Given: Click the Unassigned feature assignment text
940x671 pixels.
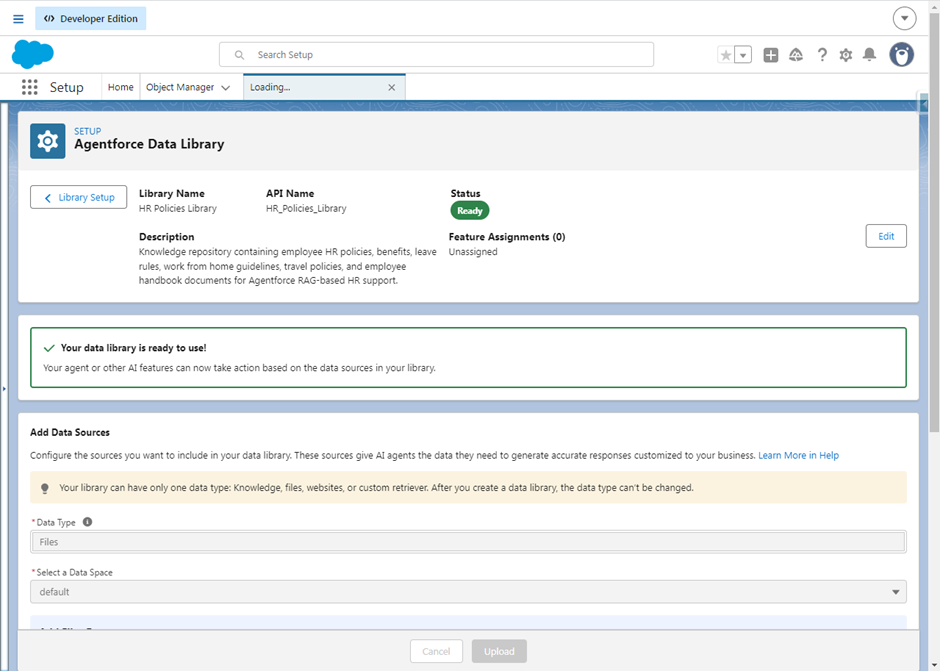Looking at the screenshot, I should coord(473,252).
